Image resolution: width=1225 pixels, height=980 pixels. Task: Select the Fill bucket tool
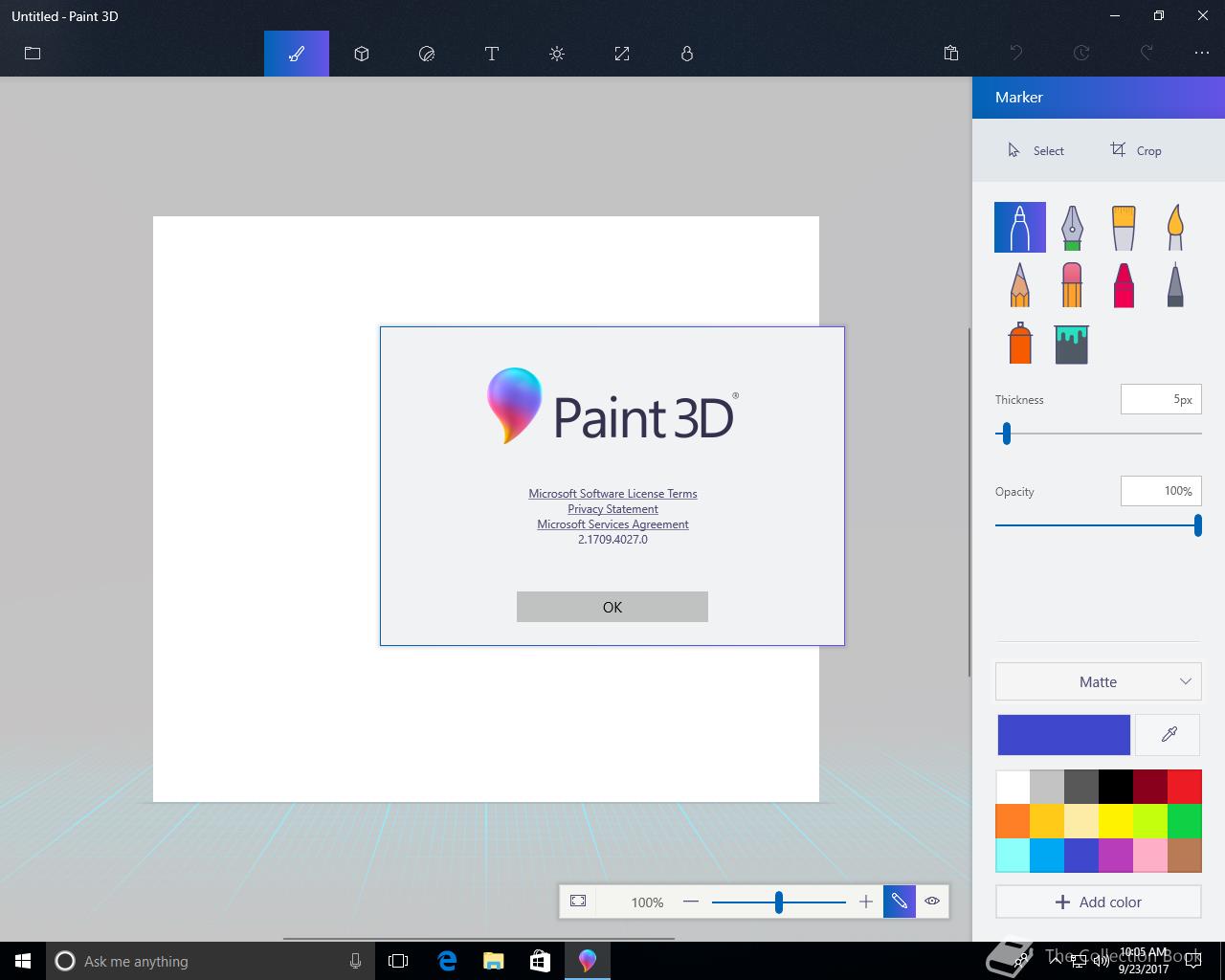click(x=1072, y=344)
